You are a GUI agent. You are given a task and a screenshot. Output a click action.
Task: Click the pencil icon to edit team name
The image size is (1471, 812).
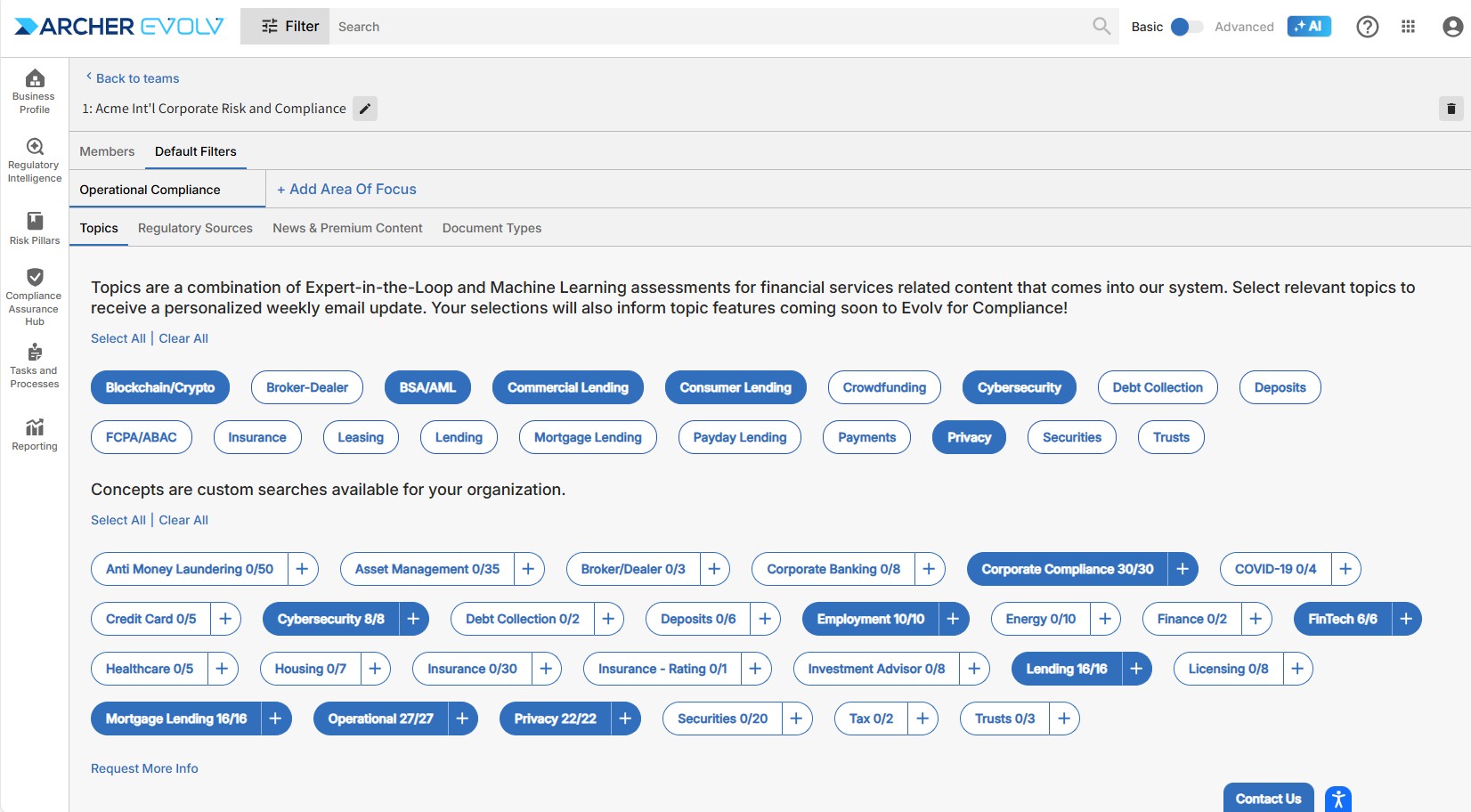pos(365,109)
